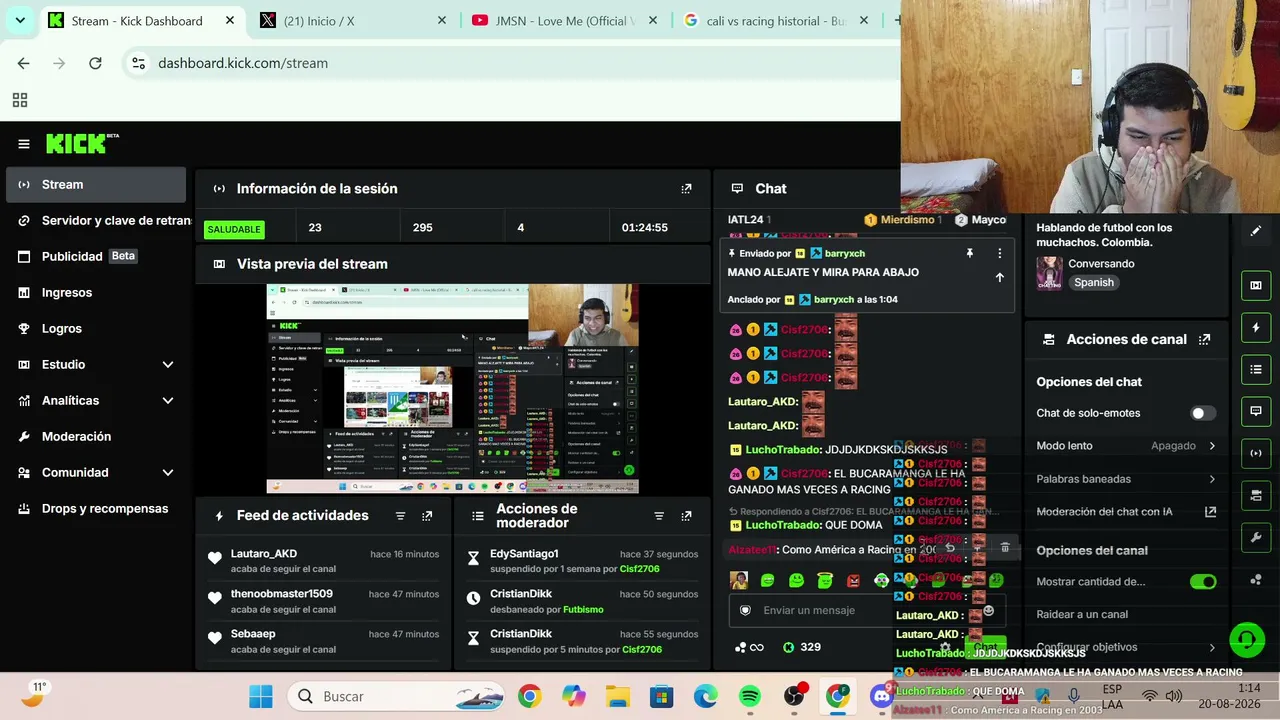The width and height of the screenshot is (1280, 720).
Task: Edit stream info with pencil icon
Action: pyautogui.click(x=1256, y=231)
